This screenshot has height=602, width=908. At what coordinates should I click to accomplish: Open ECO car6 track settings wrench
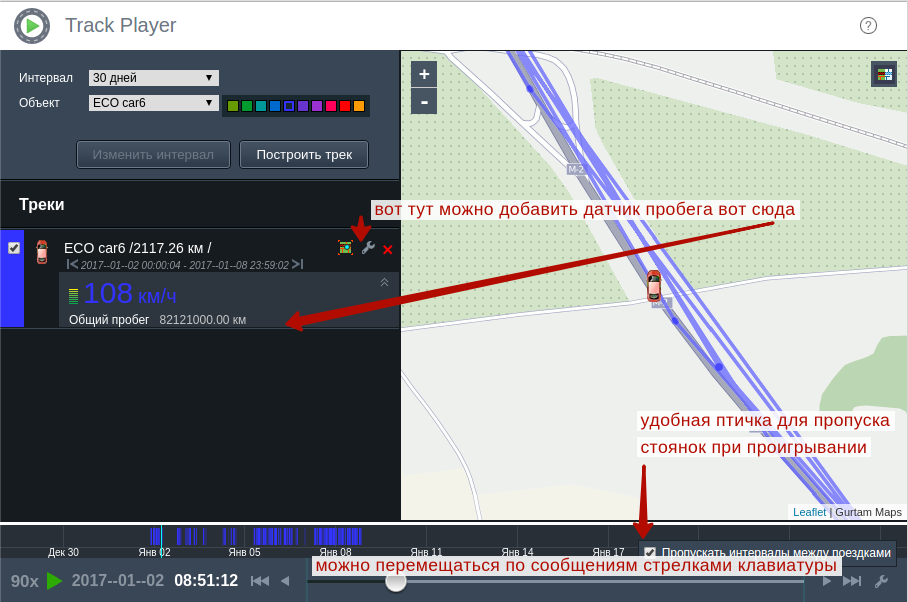(368, 248)
